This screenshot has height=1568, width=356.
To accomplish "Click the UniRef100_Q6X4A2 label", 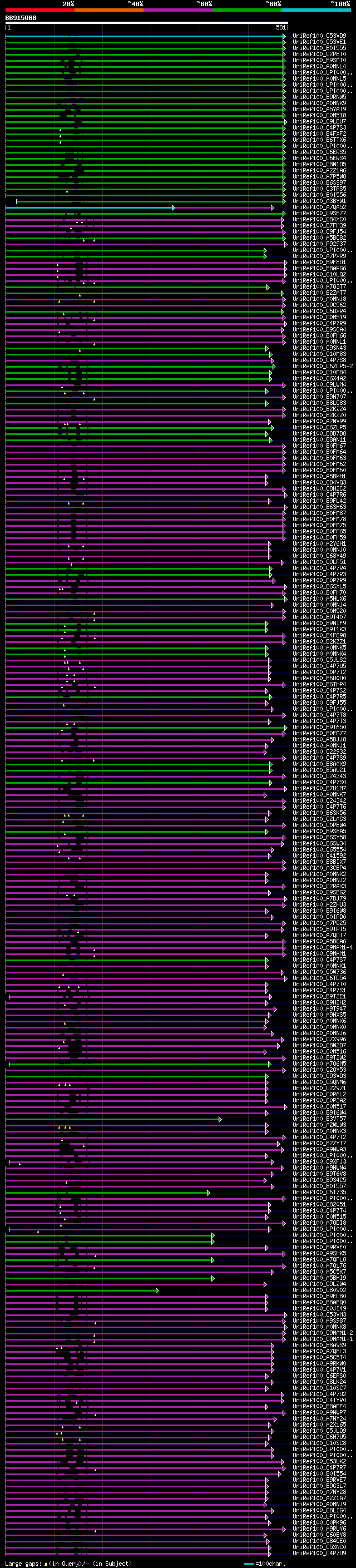I will click(x=319, y=379).
